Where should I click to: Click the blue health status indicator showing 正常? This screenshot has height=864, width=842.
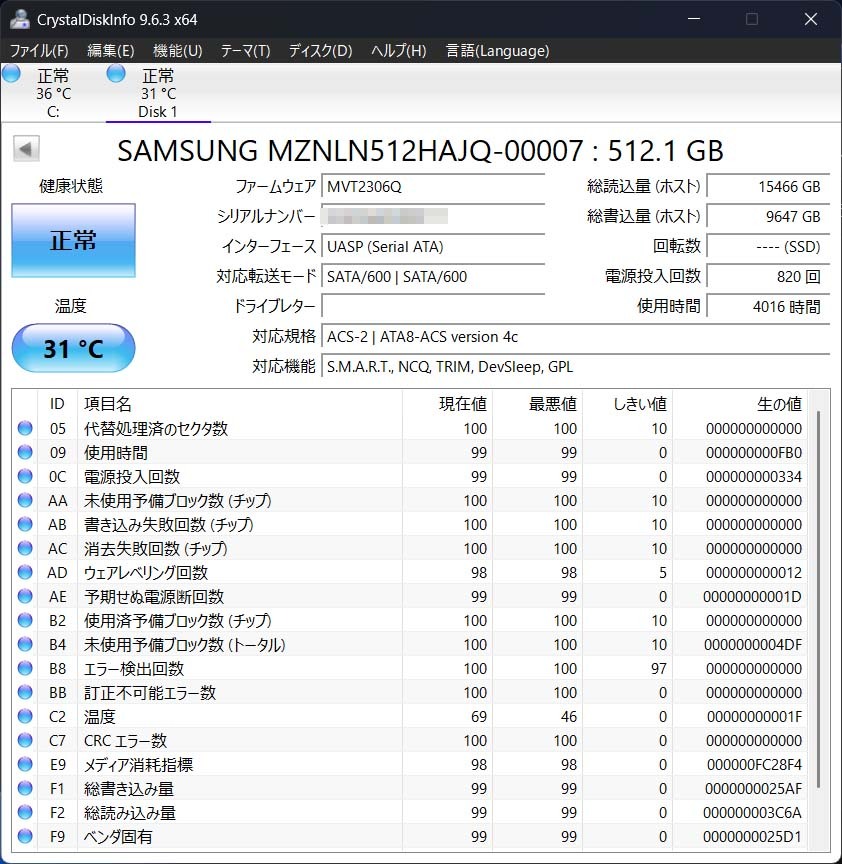[x=73, y=240]
